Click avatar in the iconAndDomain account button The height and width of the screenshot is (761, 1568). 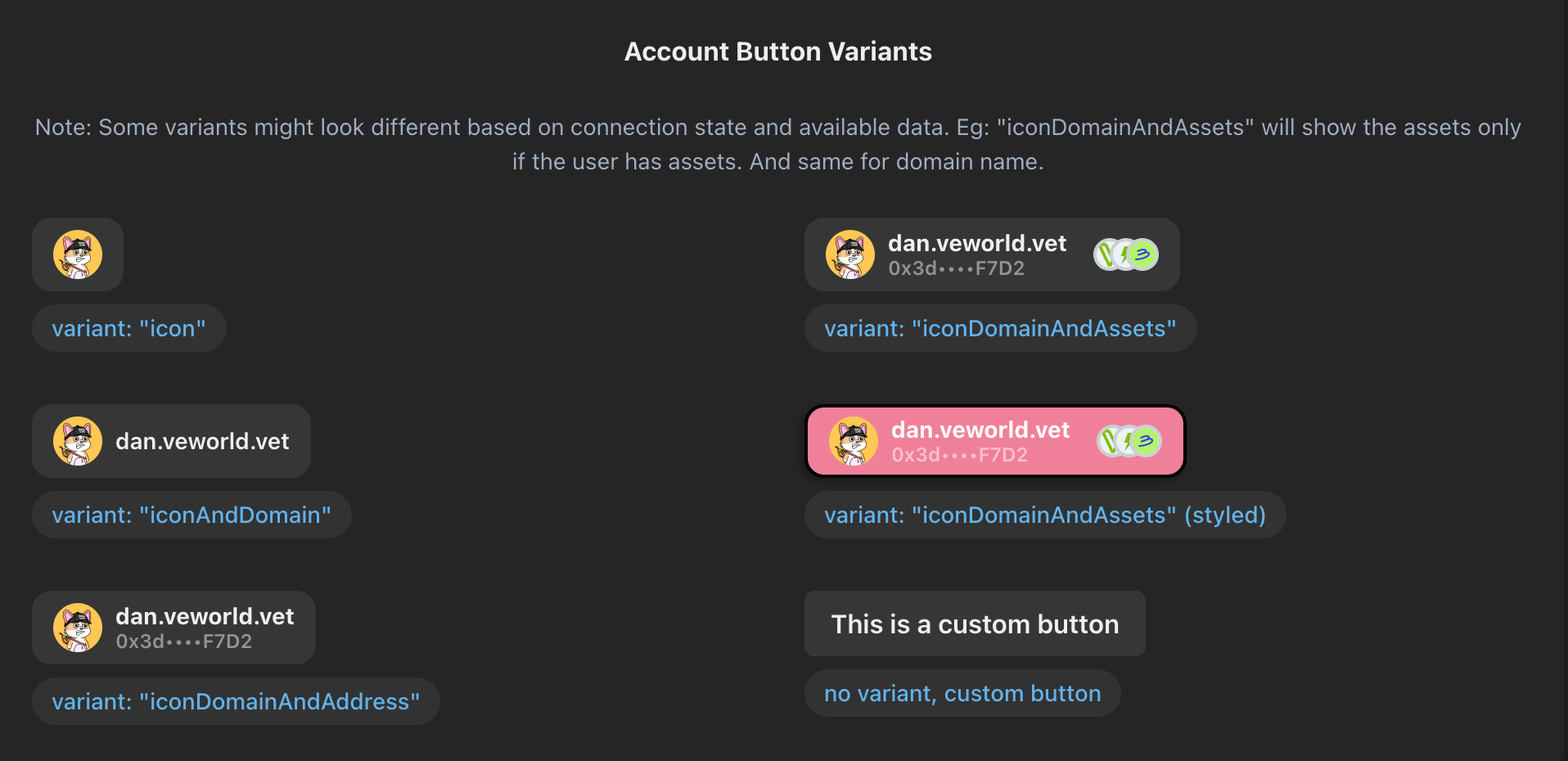78,441
